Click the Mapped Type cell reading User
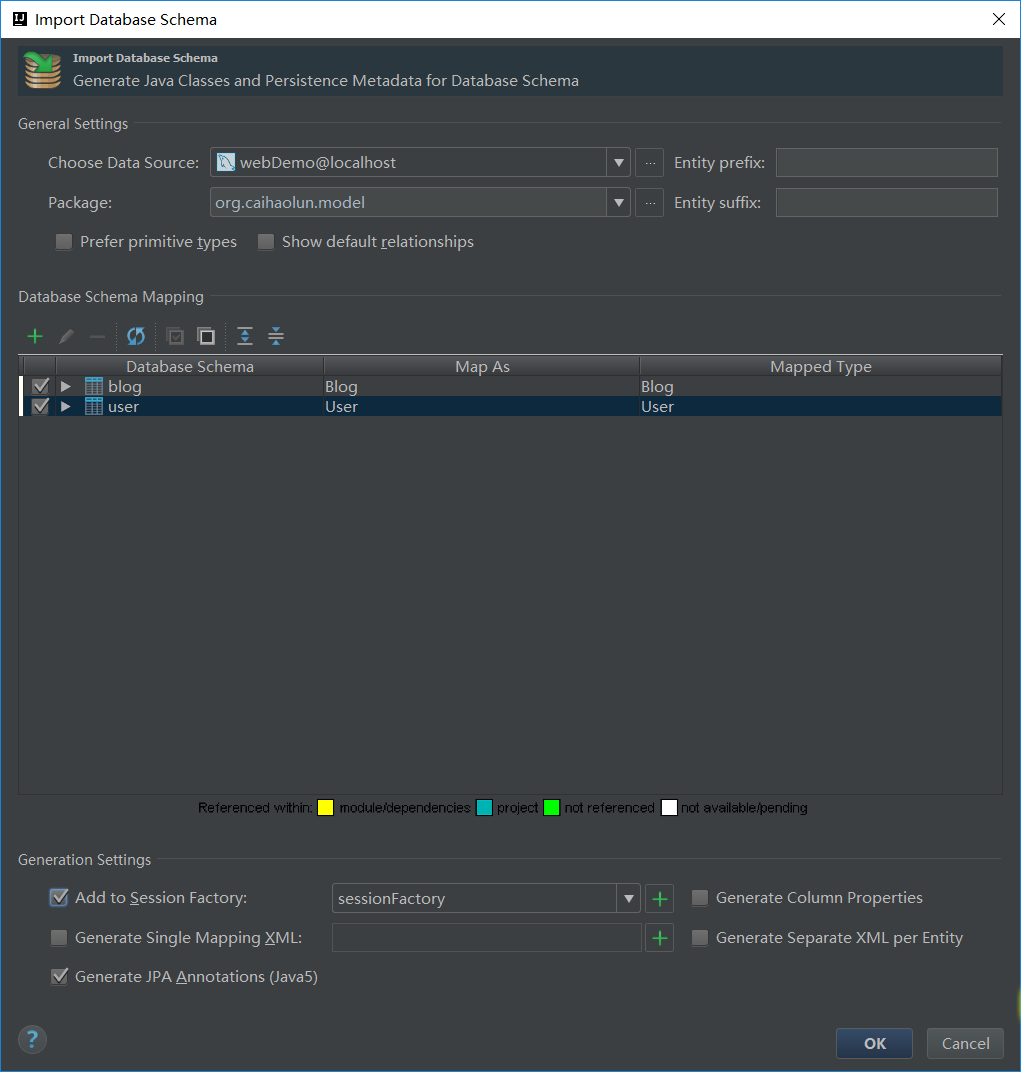 [x=821, y=407]
